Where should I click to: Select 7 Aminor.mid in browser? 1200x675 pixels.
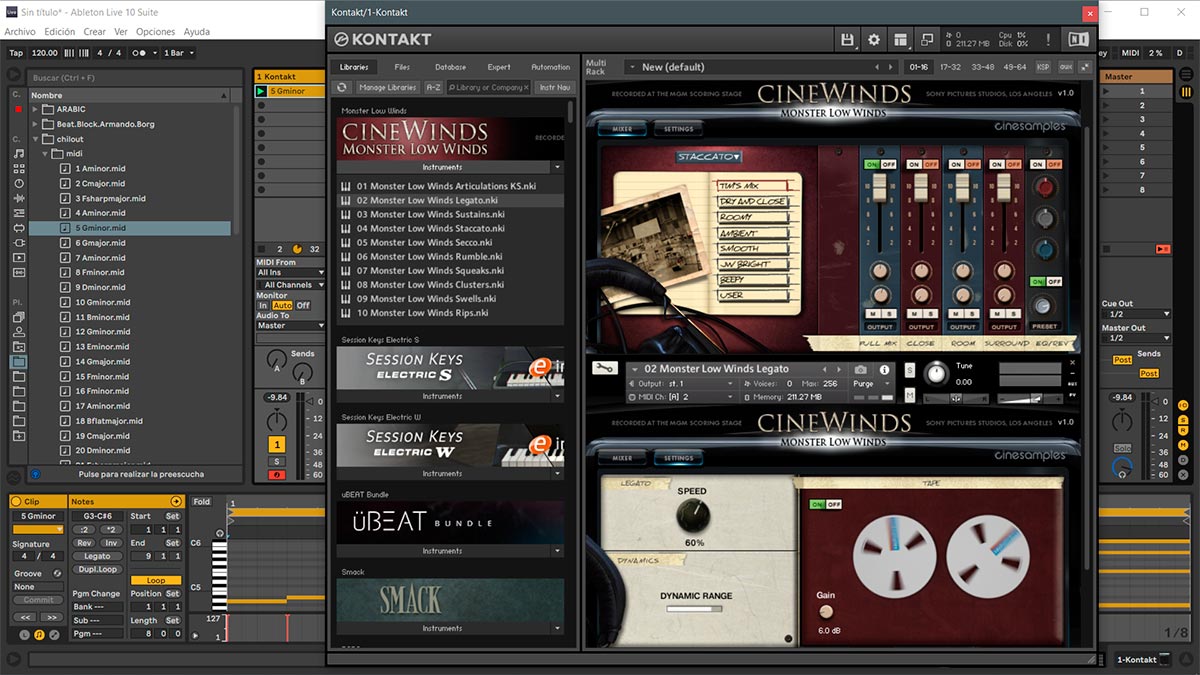[101, 258]
